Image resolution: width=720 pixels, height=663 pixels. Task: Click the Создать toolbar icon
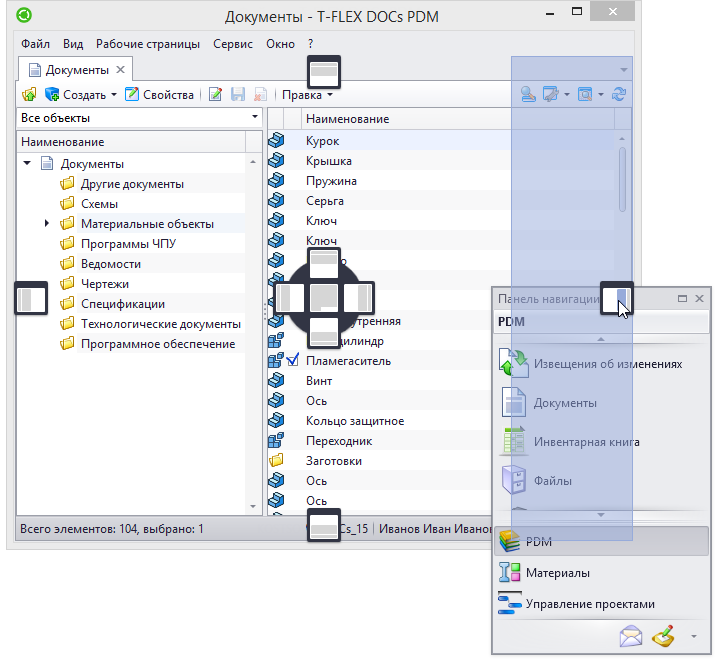(x=52, y=95)
